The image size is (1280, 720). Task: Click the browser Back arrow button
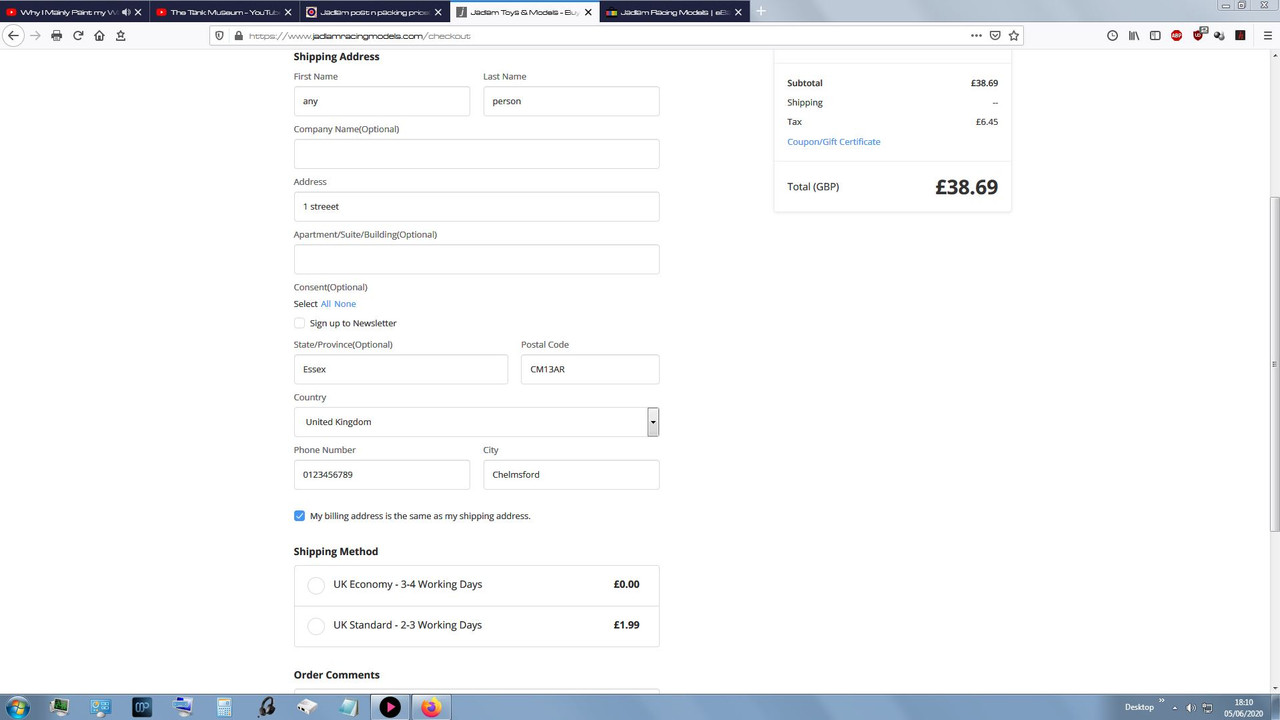pyautogui.click(x=14, y=35)
